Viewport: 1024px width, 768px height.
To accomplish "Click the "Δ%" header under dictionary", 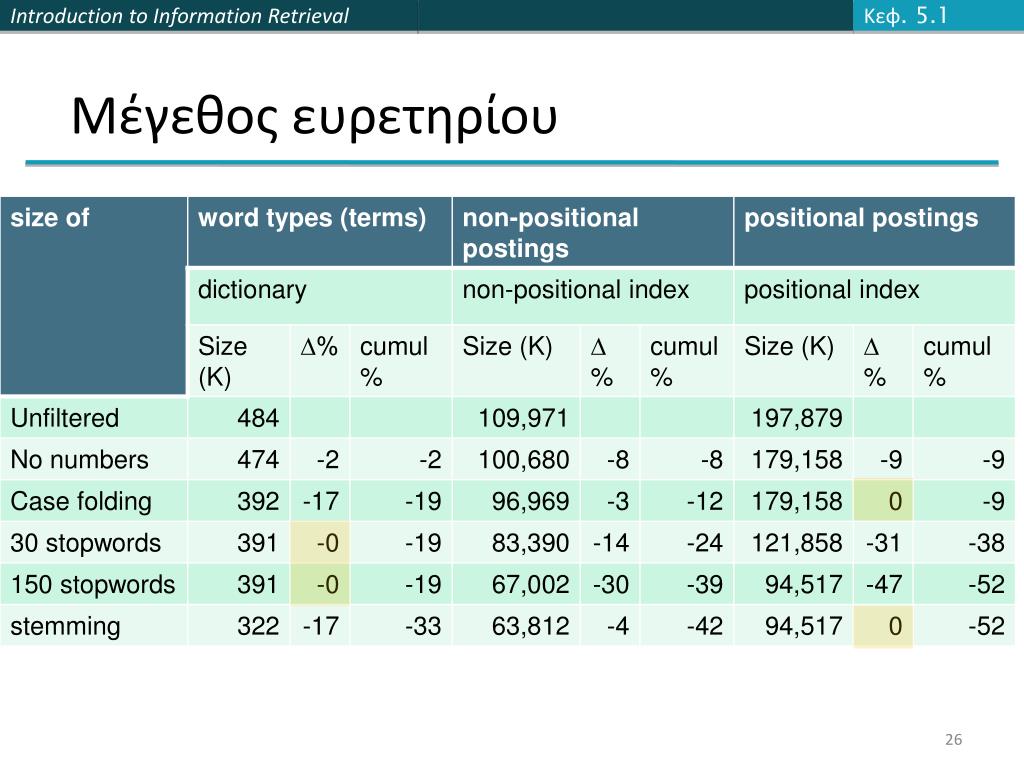I will coord(319,347).
